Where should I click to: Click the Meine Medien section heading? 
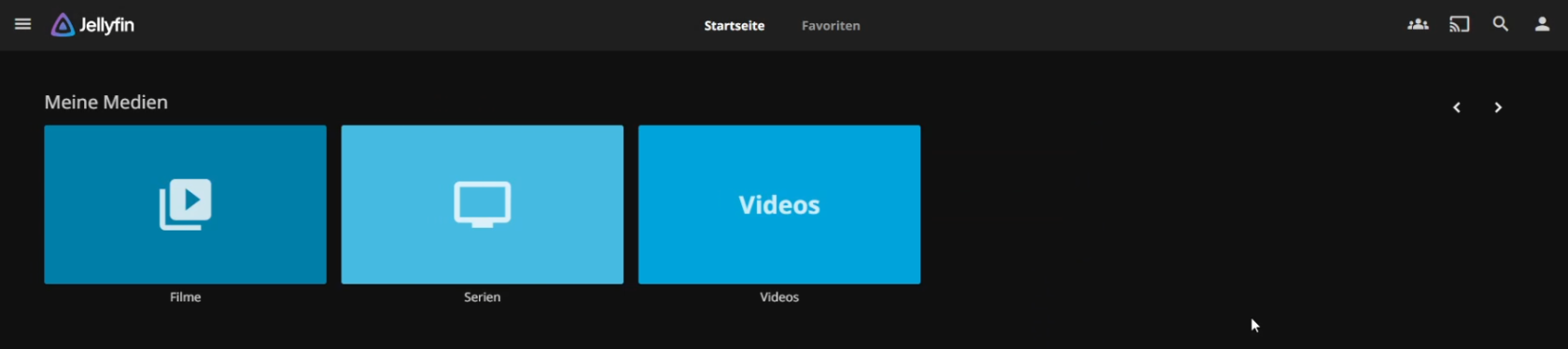[106, 103]
